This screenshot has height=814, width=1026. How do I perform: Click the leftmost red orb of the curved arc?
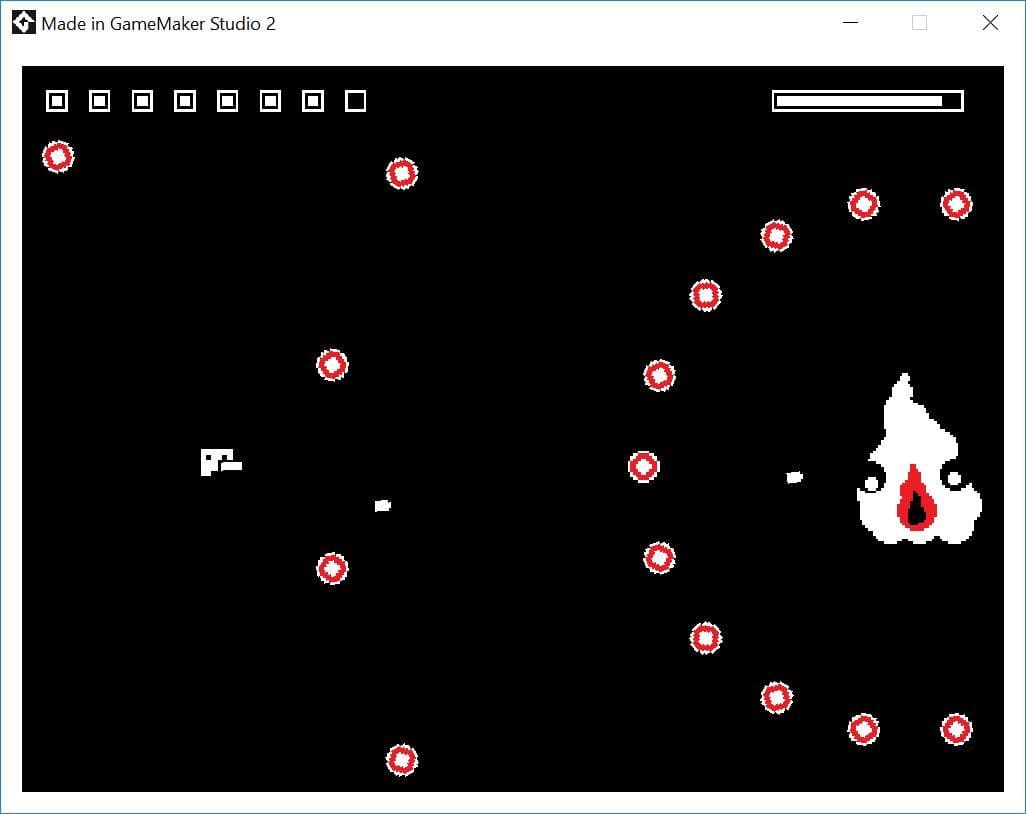[644, 467]
